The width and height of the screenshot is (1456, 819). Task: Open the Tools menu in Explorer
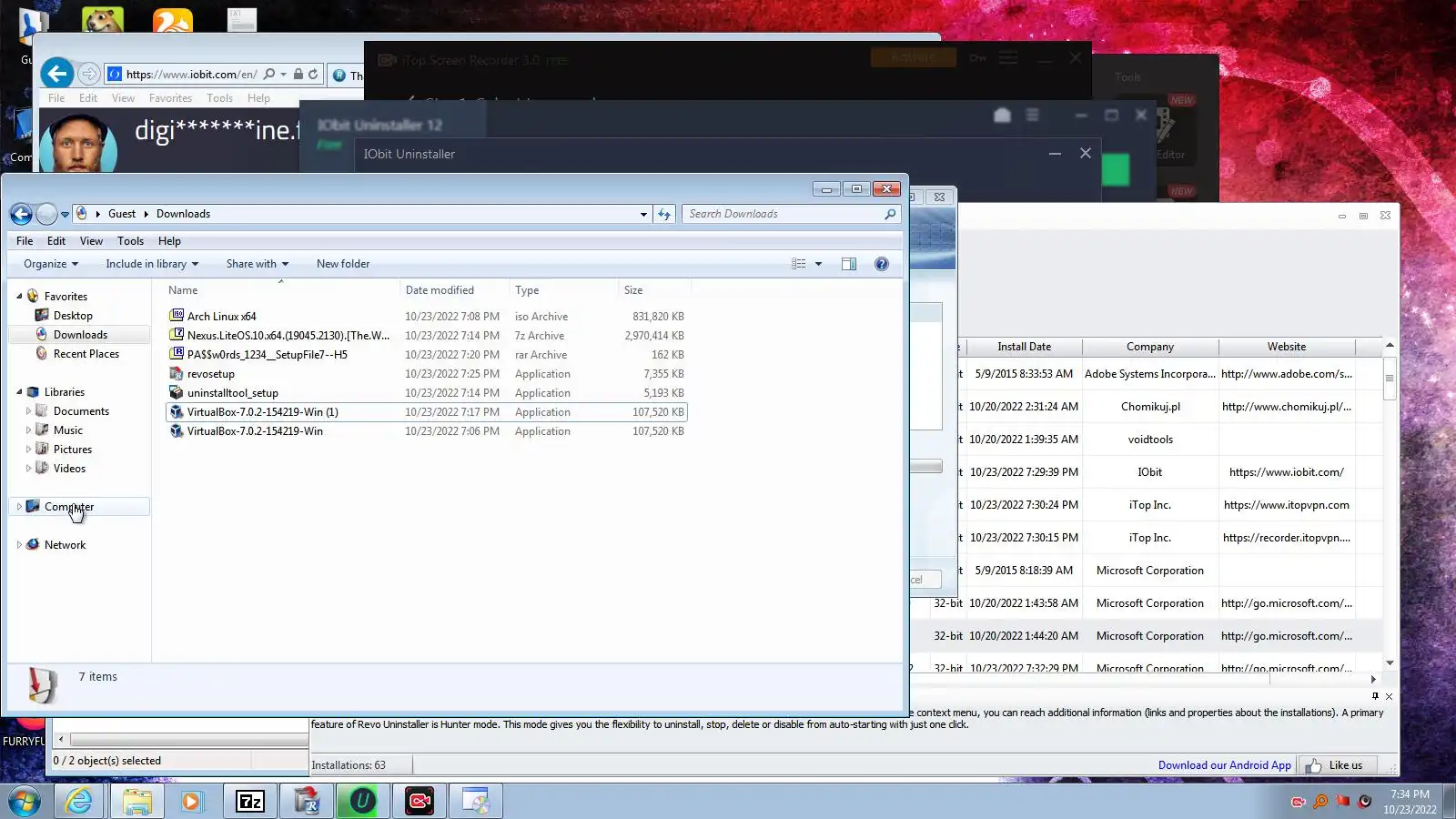click(130, 241)
